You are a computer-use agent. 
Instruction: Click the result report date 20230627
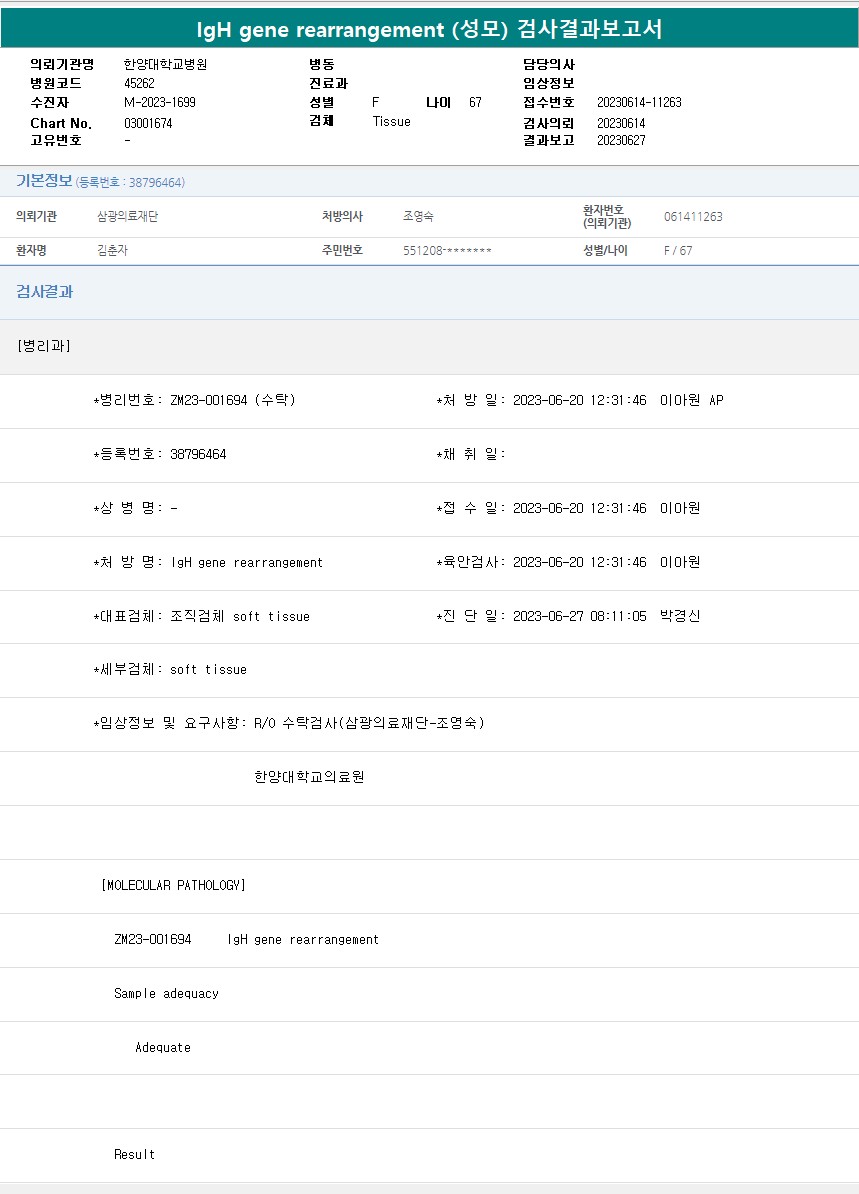click(620, 140)
